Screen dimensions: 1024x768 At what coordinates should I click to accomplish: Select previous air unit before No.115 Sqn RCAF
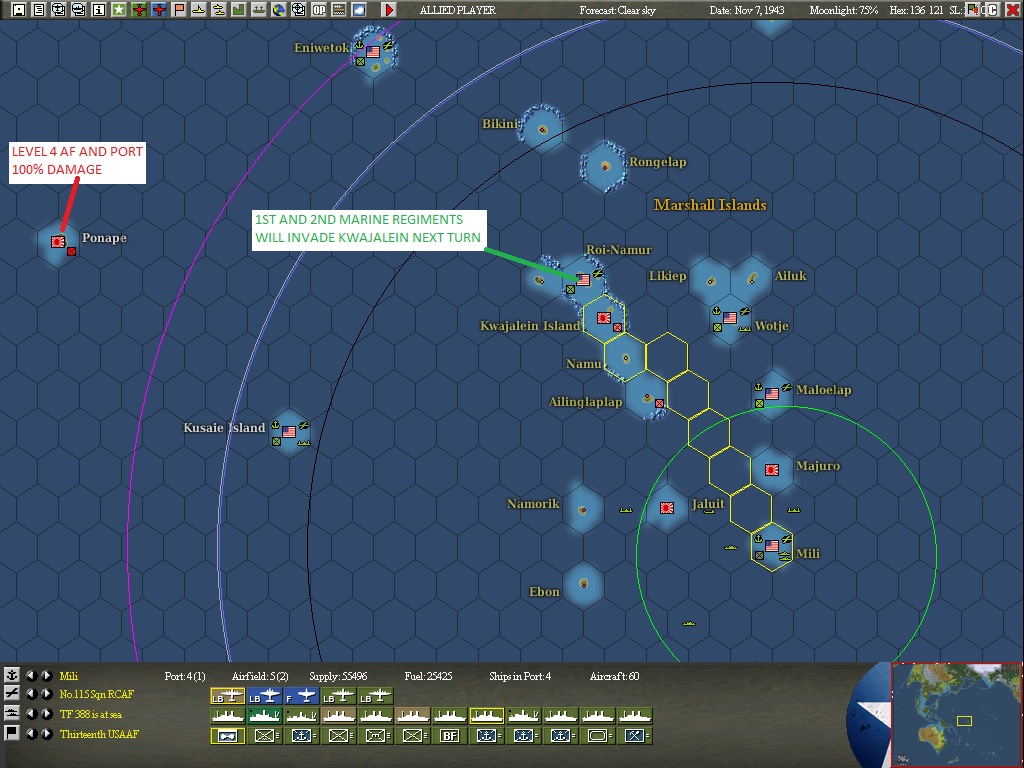tap(31, 694)
